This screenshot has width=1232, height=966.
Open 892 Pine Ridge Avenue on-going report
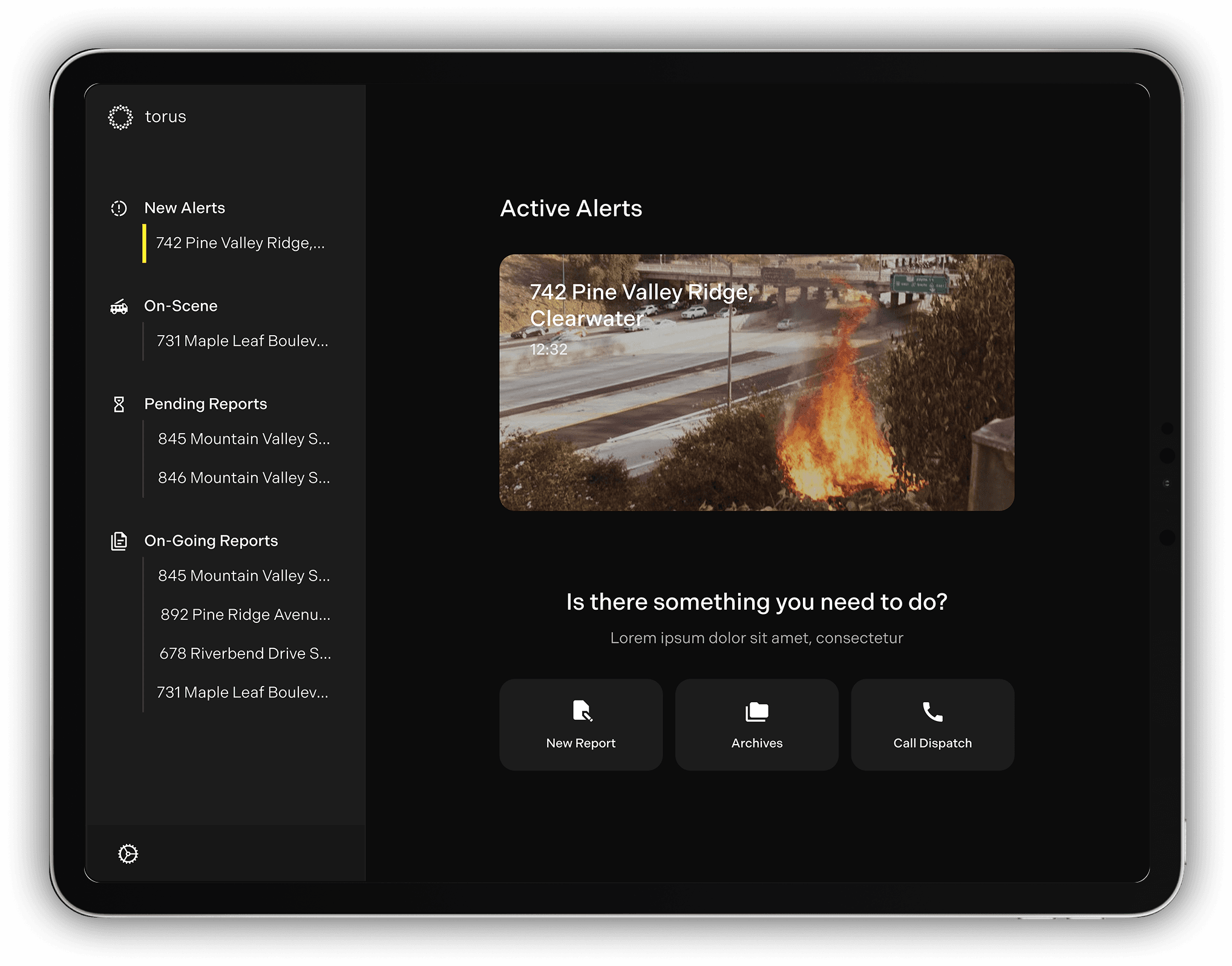point(245,615)
